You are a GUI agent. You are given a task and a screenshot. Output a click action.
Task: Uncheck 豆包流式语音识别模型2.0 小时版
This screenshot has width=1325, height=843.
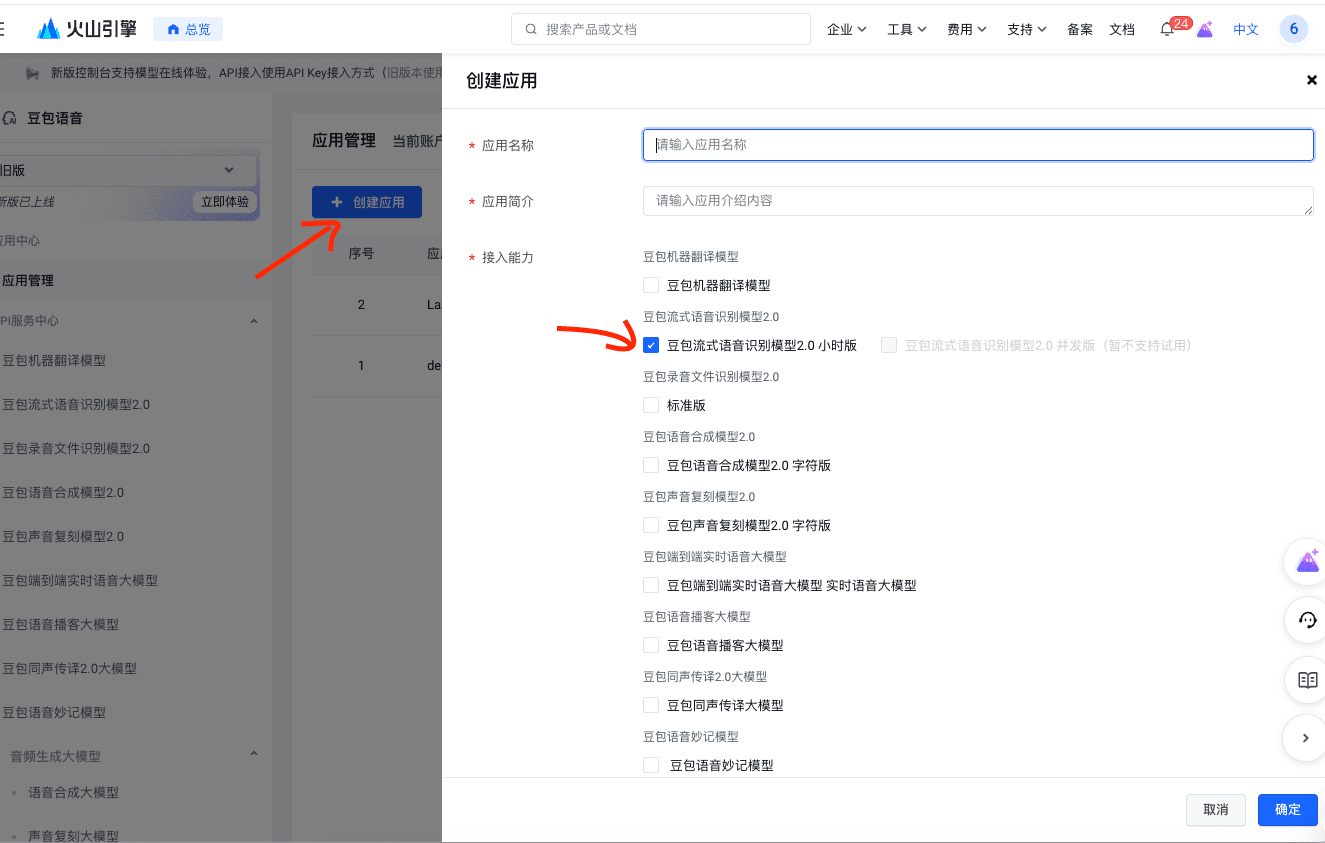[651, 345]
